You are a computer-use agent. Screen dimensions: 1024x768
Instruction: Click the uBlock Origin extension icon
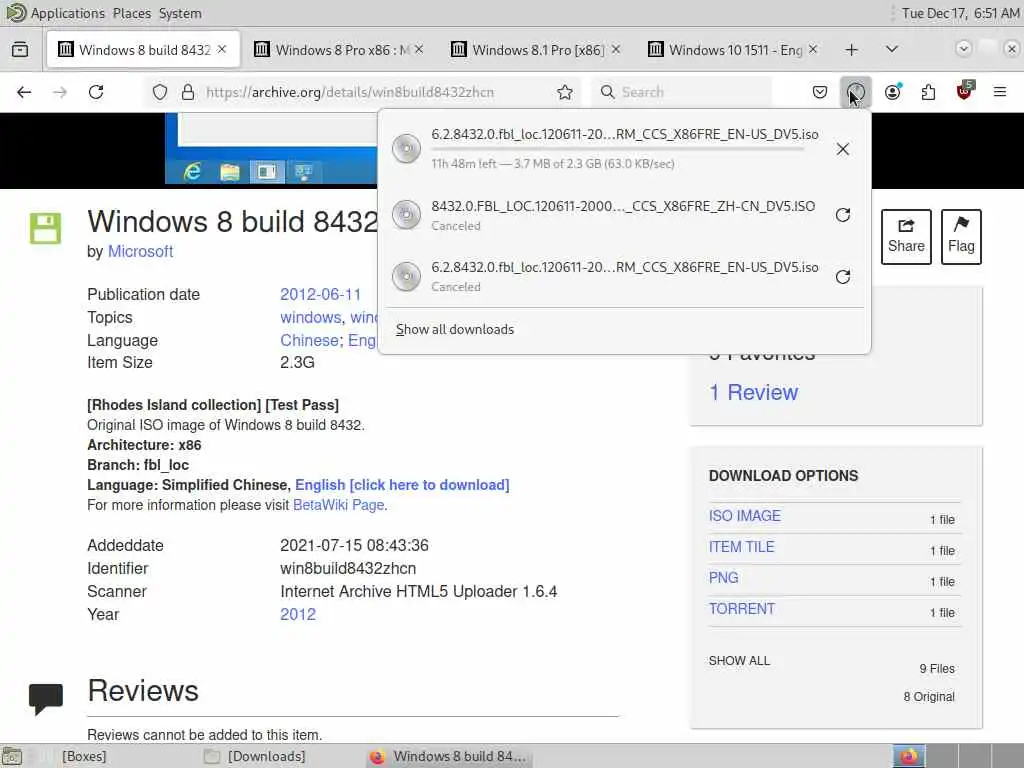[965, 91]
